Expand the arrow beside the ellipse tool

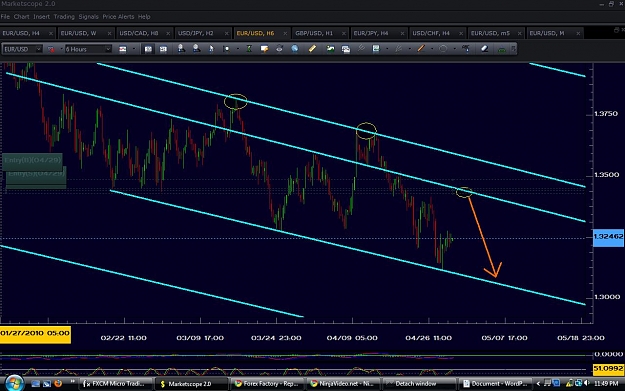tap(454, 49)
